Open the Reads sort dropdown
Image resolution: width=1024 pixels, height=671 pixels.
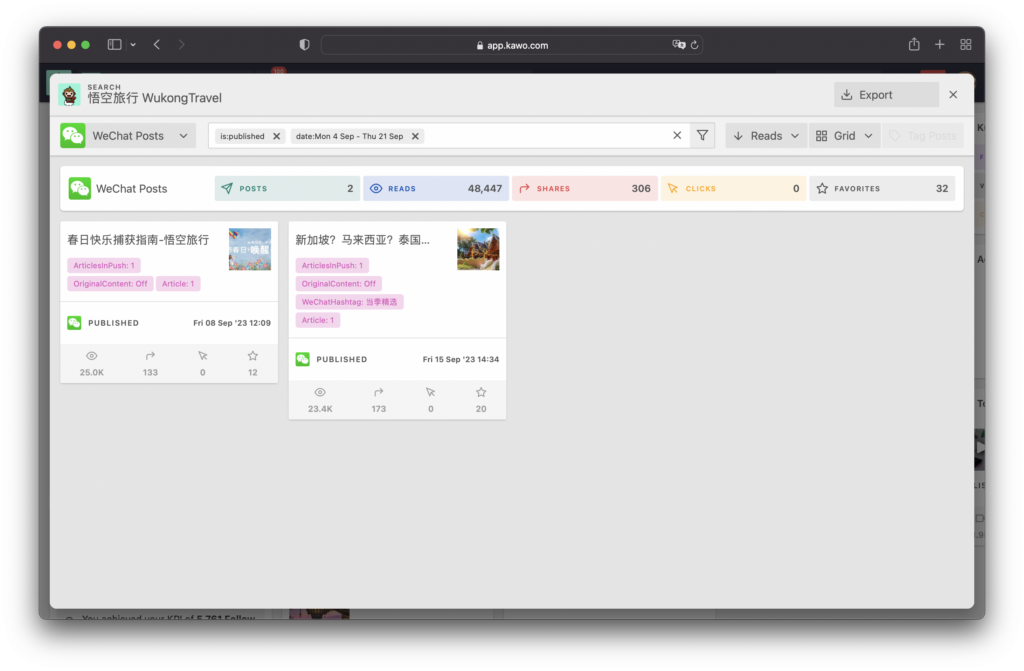point(765,136)
